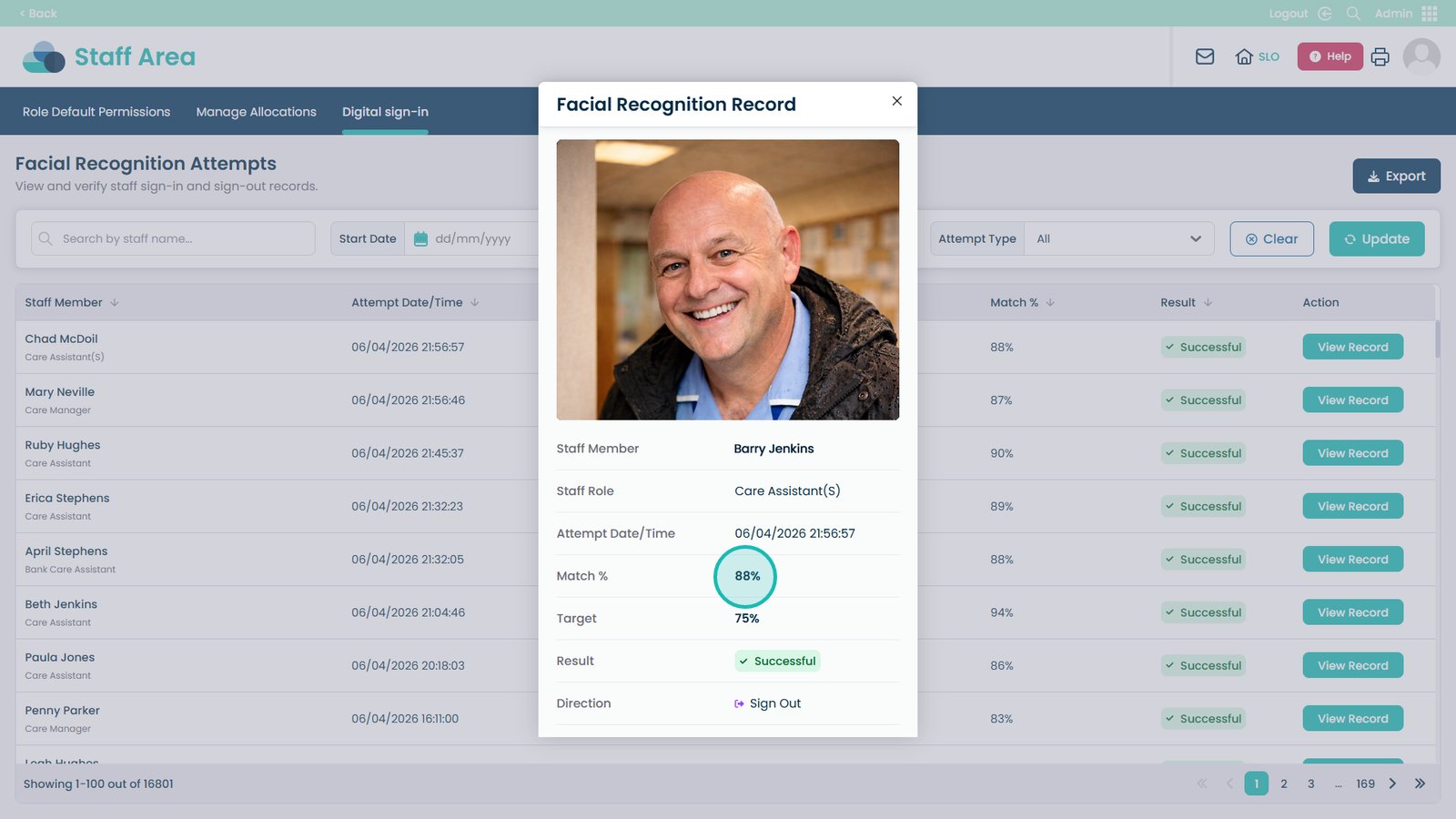Click the highlighted 88% match value
Screen dimensions: 1456x819
tap(747, 576)
